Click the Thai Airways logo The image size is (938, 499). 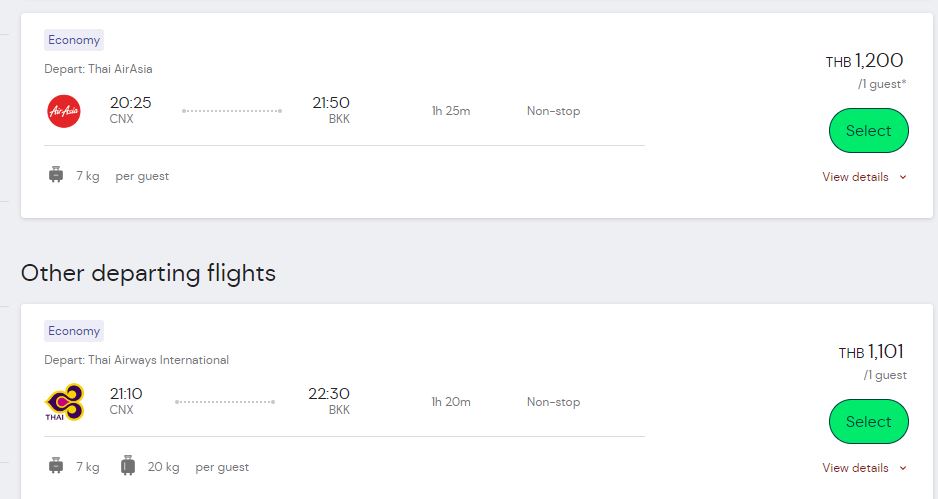pos(65,402)
